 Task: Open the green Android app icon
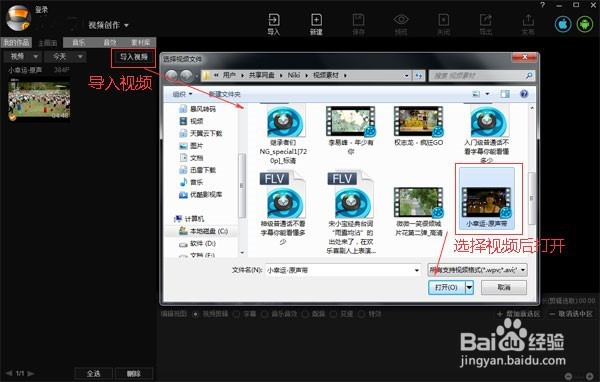[x=585, y=24]
